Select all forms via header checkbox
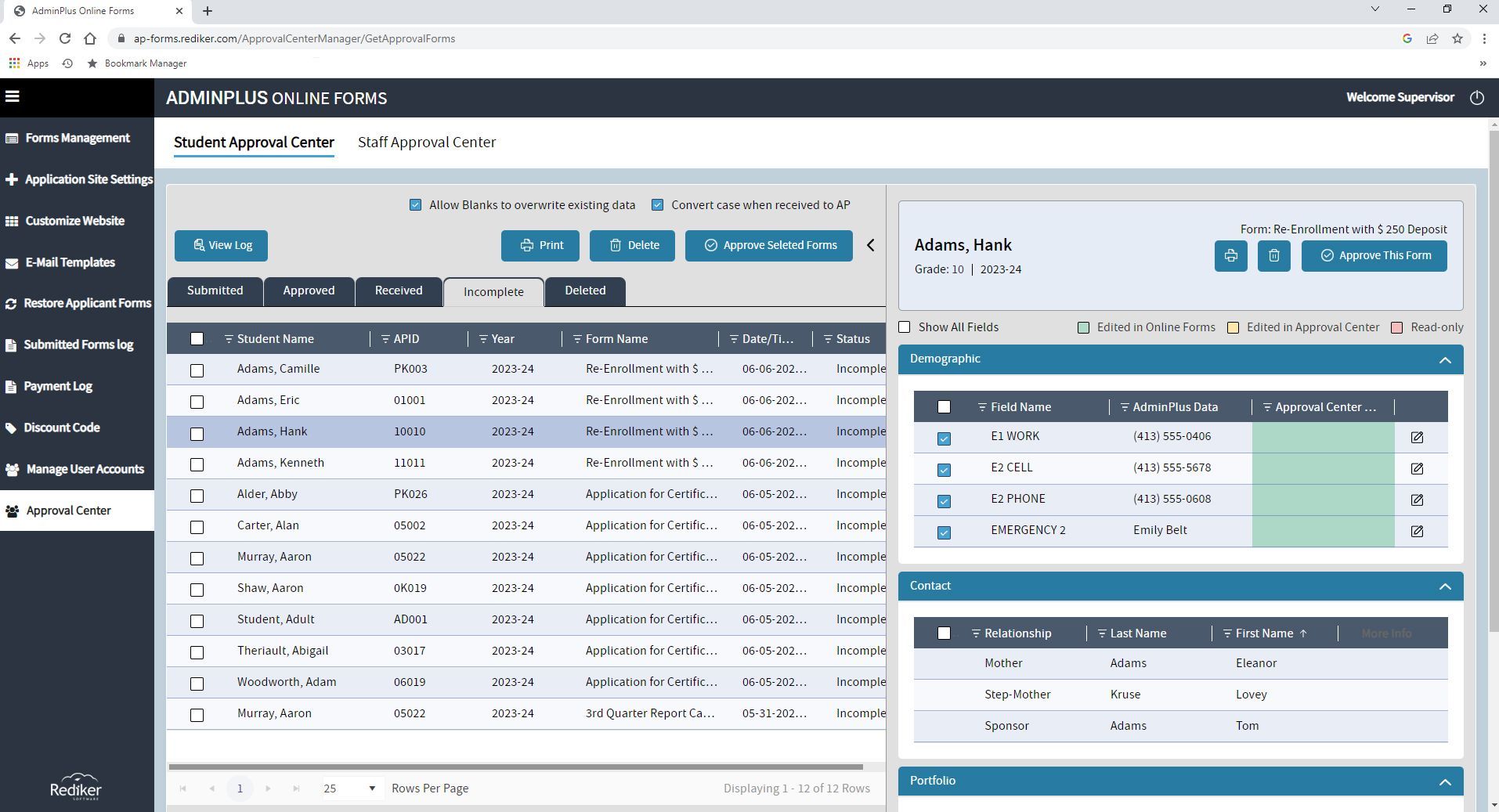Screen dimensions: 1499x812 pyautogui.click(x=197, y=339)
